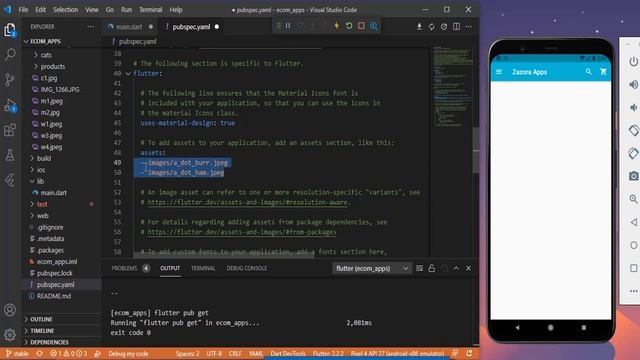Click YAML language mode in status bar

point(256,353)
